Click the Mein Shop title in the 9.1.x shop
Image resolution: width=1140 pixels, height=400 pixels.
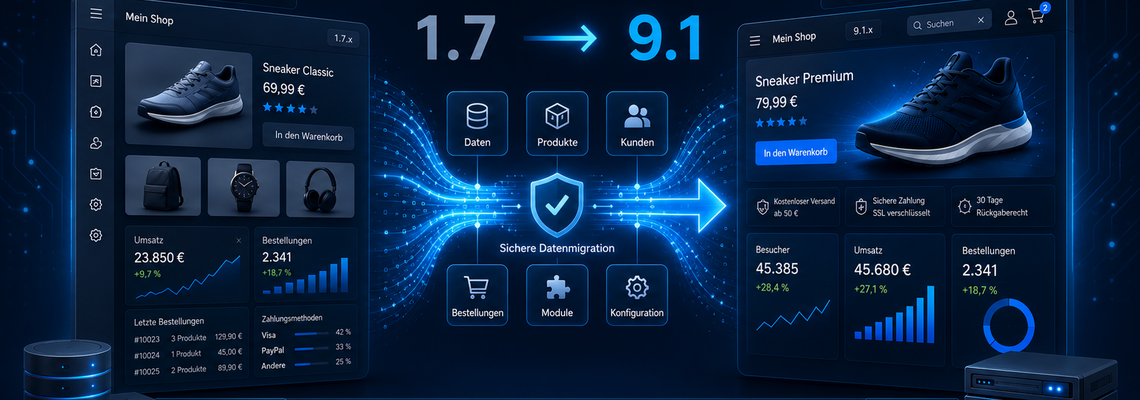(793, 37)
